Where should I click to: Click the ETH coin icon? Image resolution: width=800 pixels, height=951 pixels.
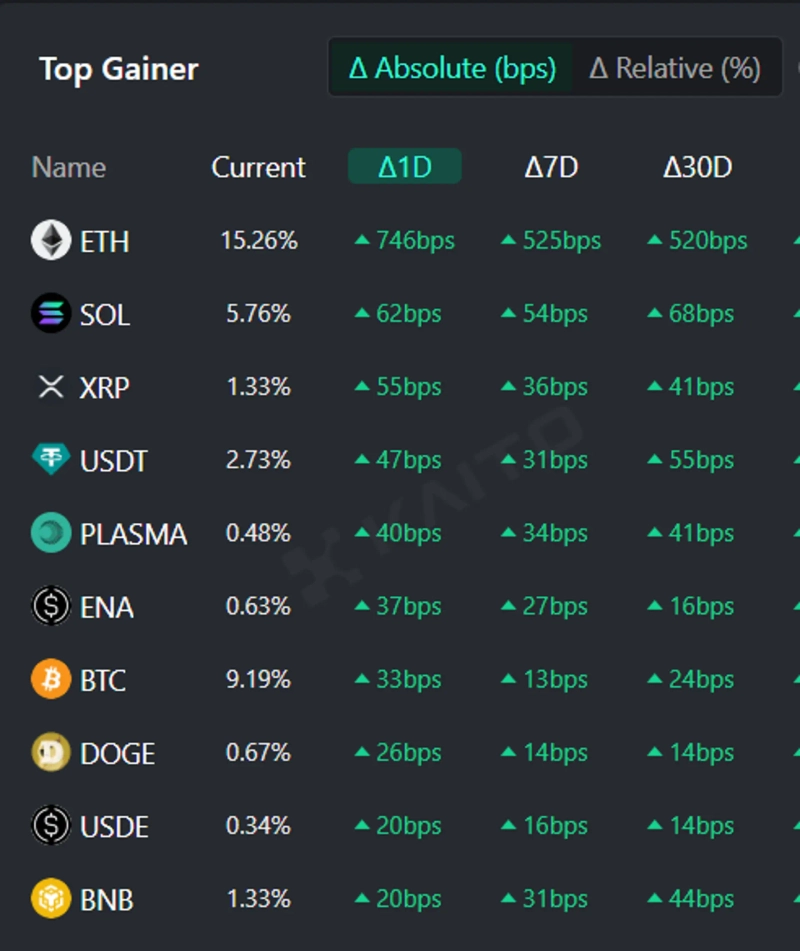(51, 241)
